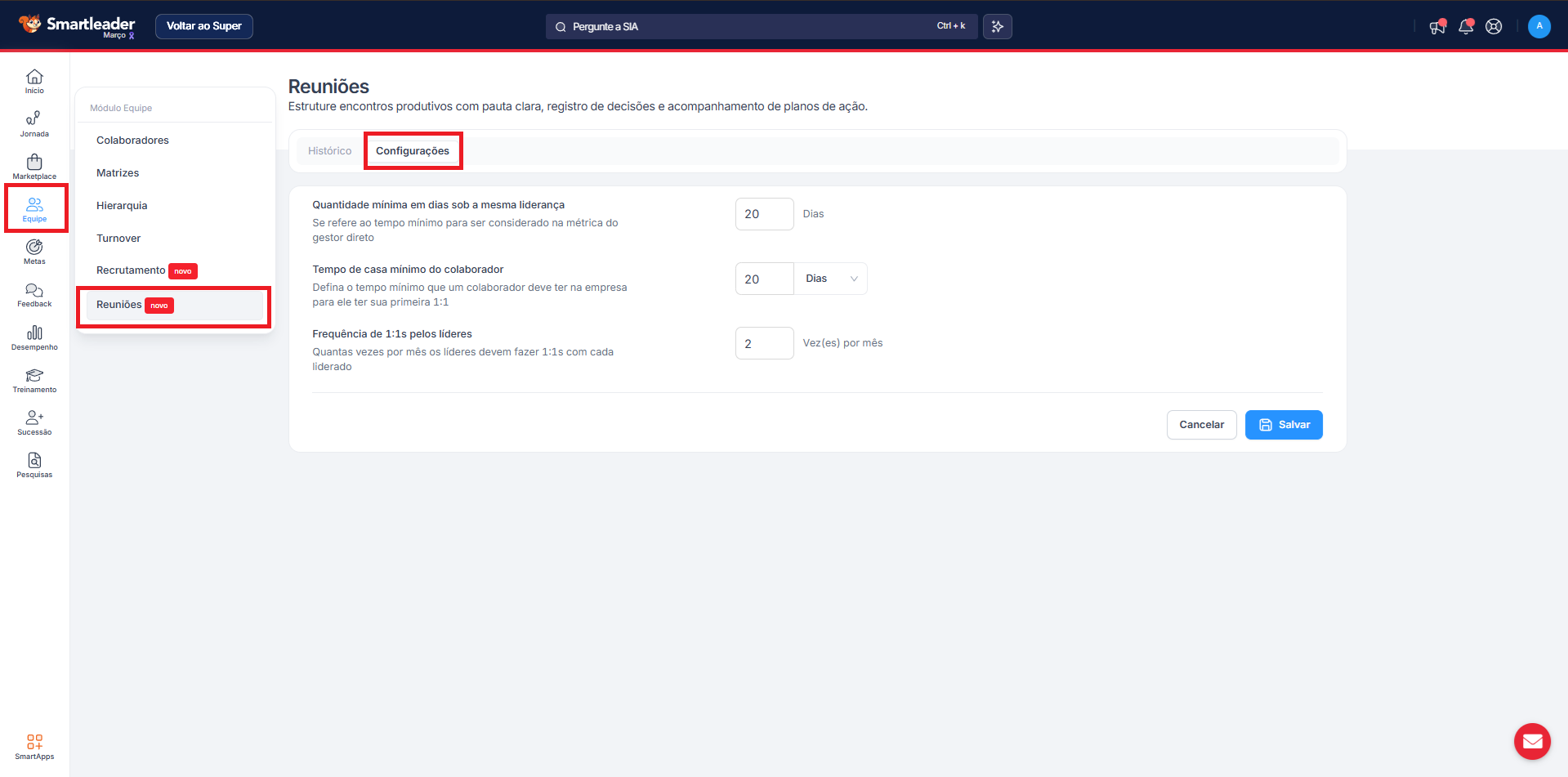This screenshot has width=1568, height=777.
Task: Select the Configurações tab
Action: point(413,151)
